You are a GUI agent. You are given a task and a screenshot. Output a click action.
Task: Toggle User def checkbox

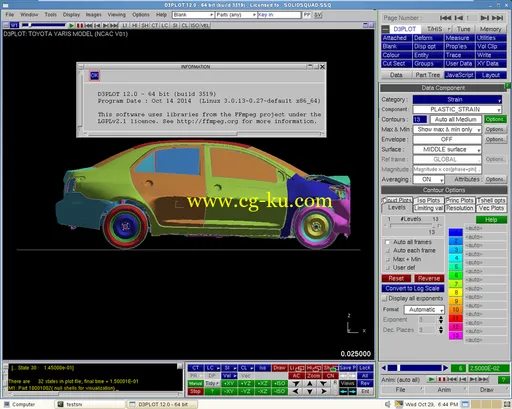coord(387,268)
